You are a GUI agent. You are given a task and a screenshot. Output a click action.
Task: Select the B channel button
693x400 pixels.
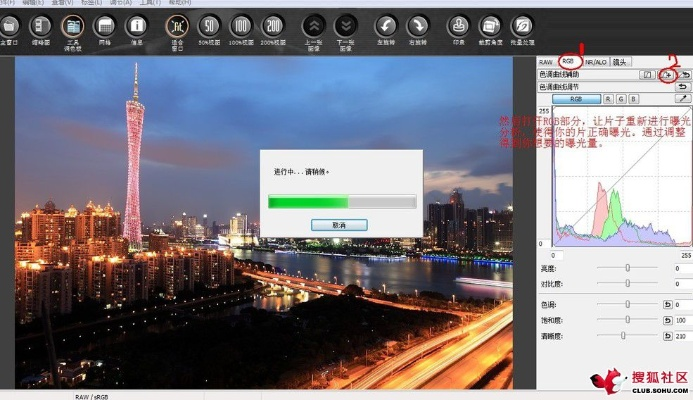point(633,99)
